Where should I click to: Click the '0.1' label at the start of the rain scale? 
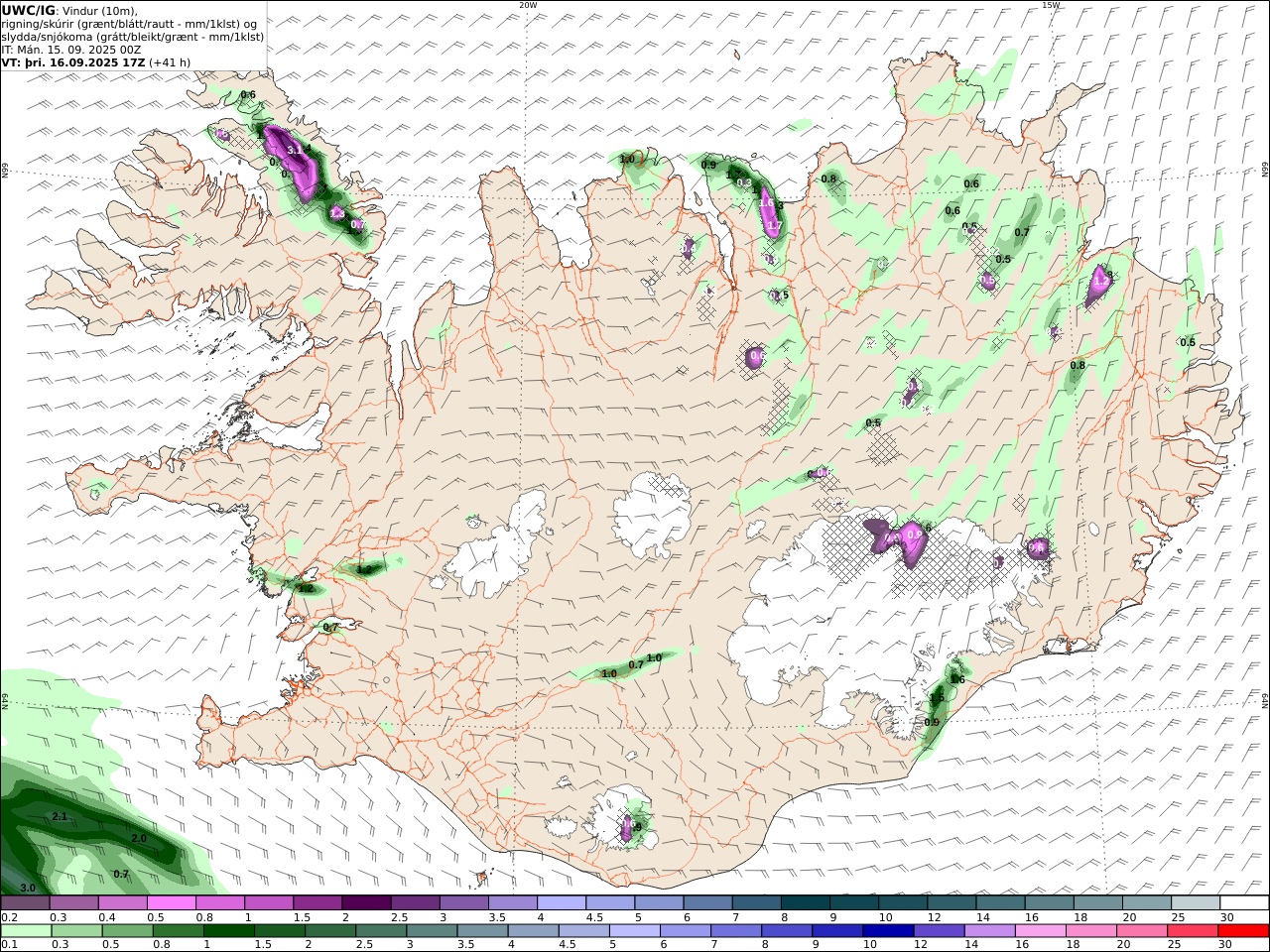click(8, 945)
